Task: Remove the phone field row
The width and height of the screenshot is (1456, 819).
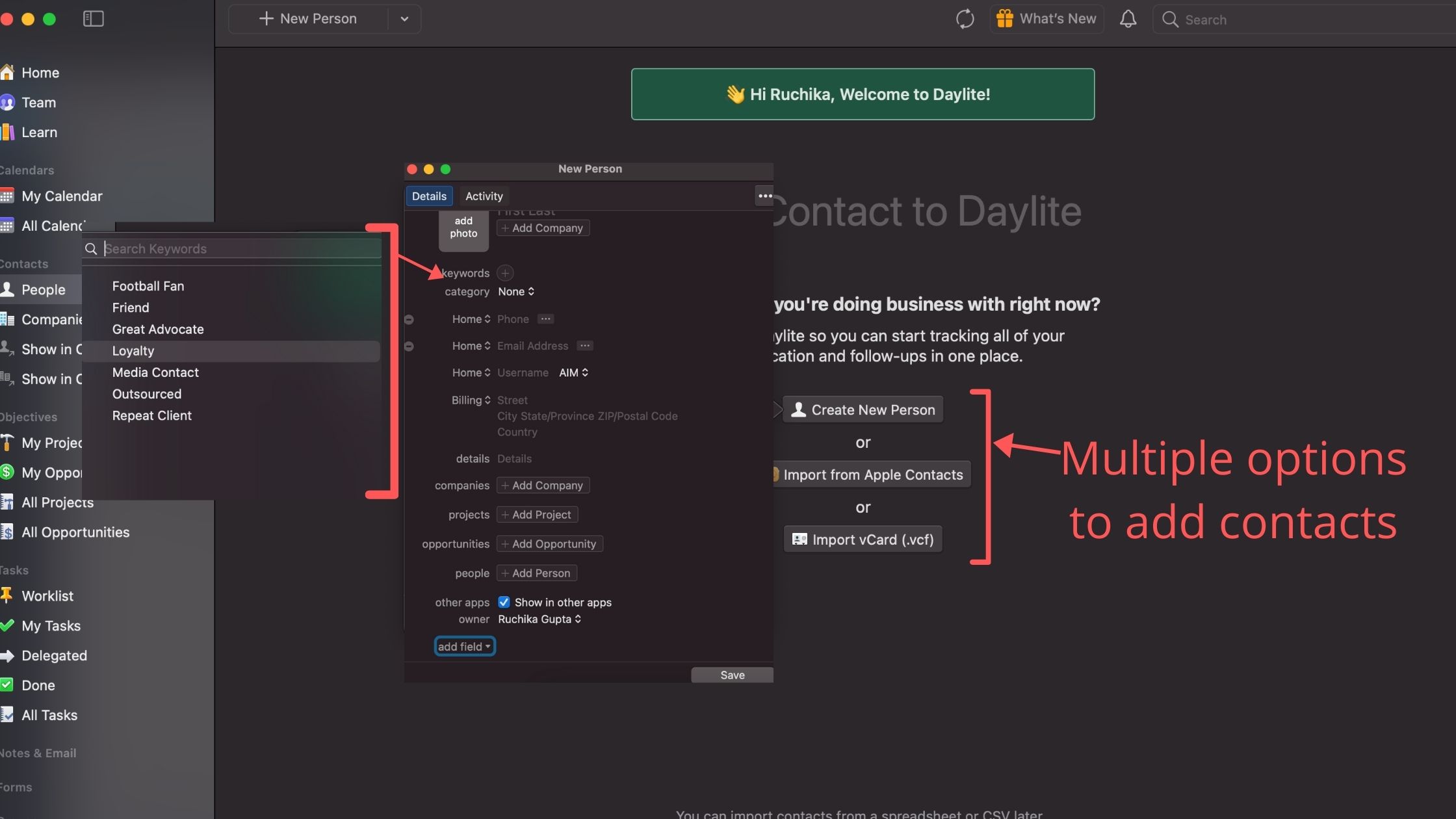Action: (409, 320)
